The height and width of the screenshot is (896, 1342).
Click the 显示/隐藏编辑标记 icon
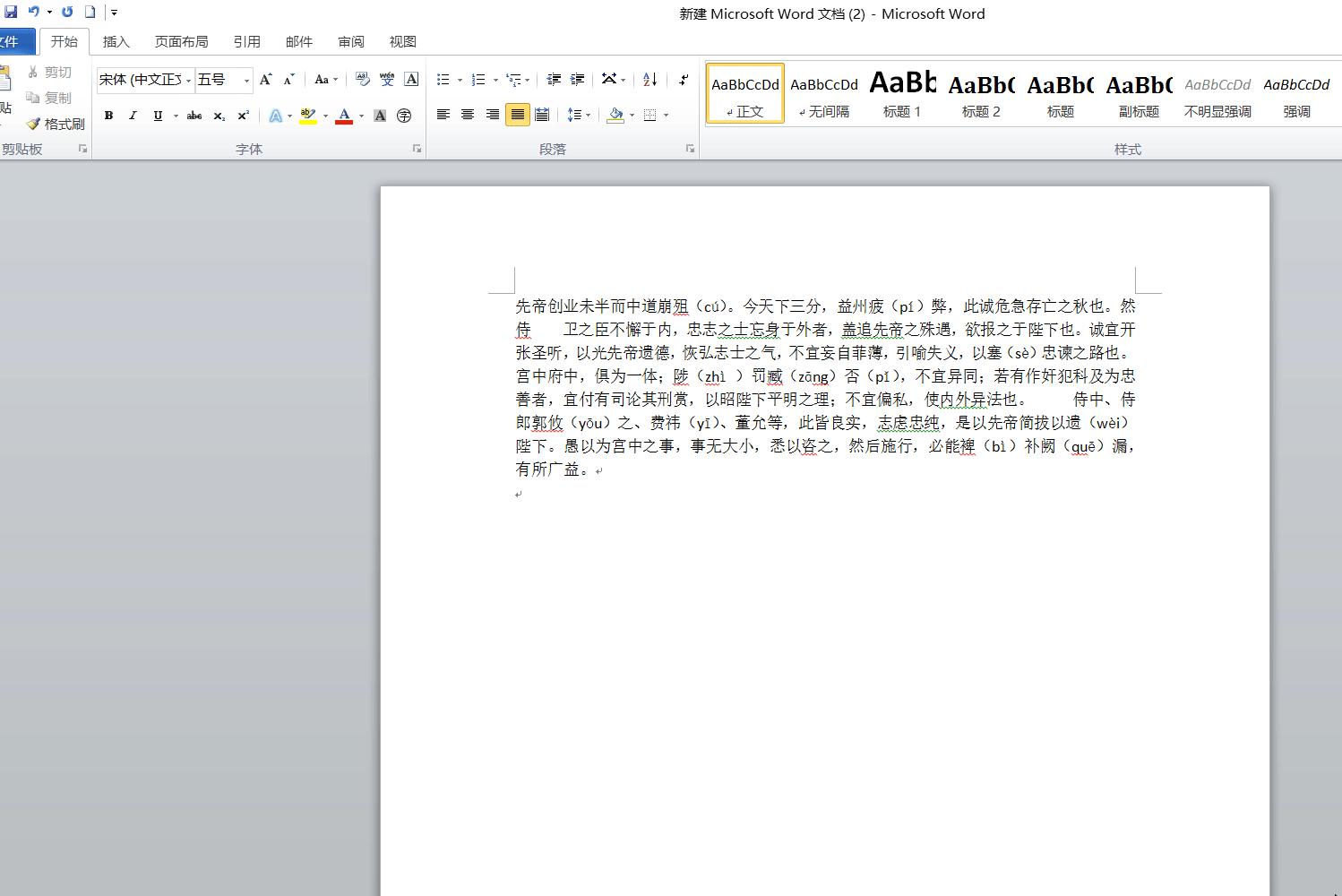[684, 80]
